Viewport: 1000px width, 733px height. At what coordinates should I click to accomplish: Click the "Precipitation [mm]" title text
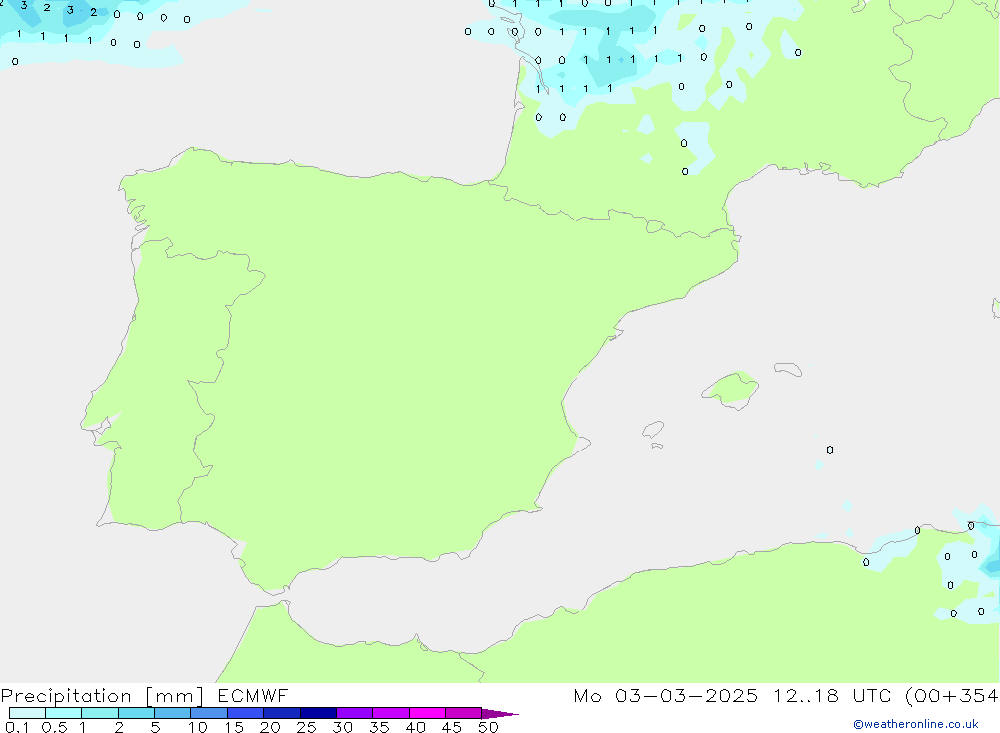point(102,696)
